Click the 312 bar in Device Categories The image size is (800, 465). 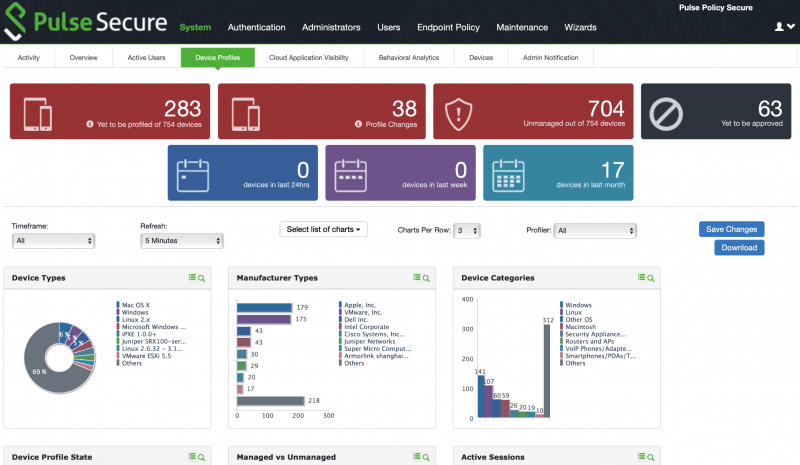pos(547,371)
